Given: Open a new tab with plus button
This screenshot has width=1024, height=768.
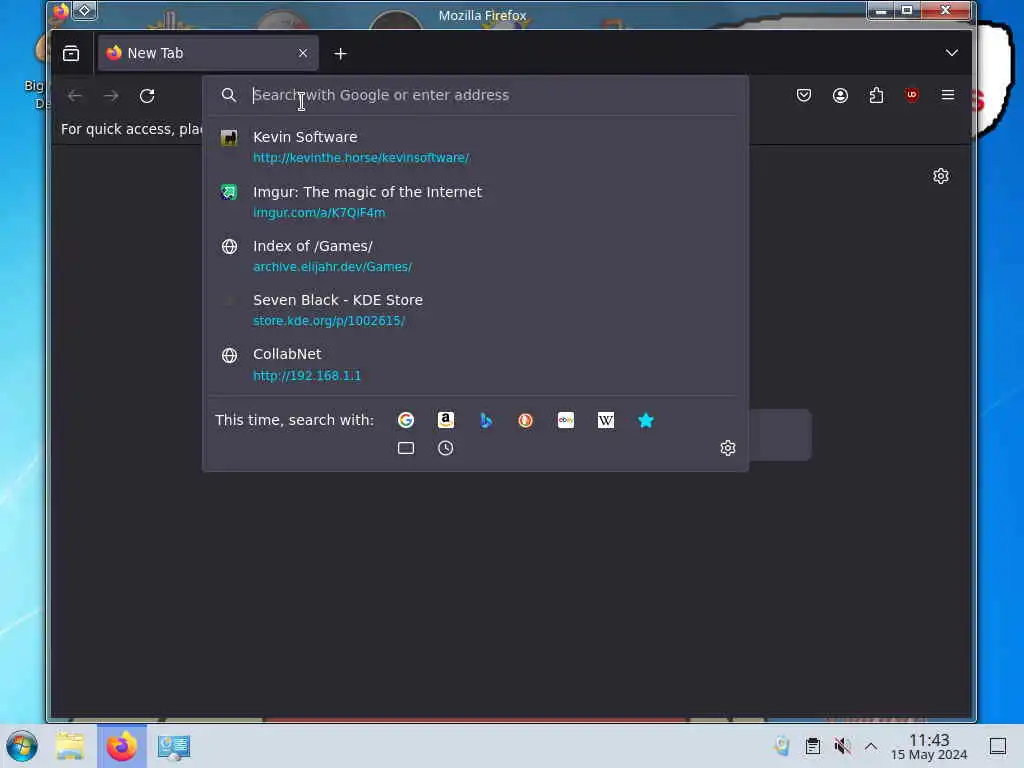Looking at the screenshot, I should pyautogui.click(x=340, y=54).
